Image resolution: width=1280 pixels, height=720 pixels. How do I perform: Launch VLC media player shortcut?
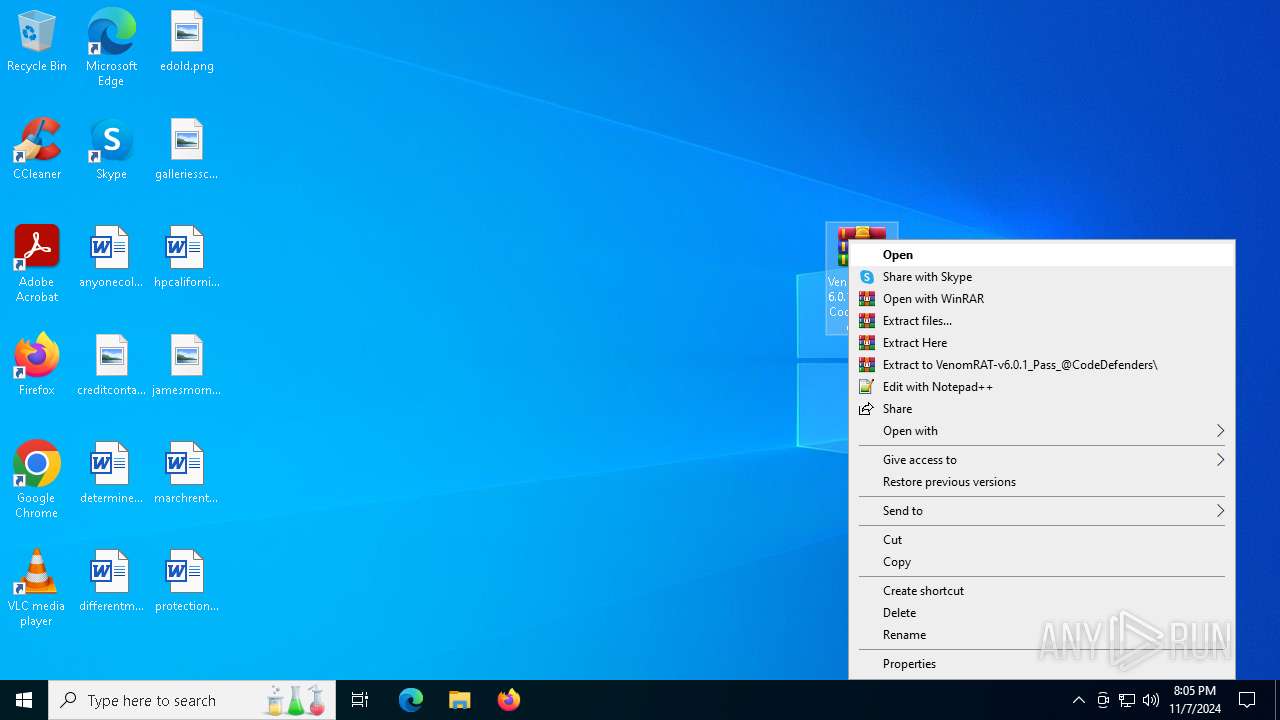(x=37, y=588)
